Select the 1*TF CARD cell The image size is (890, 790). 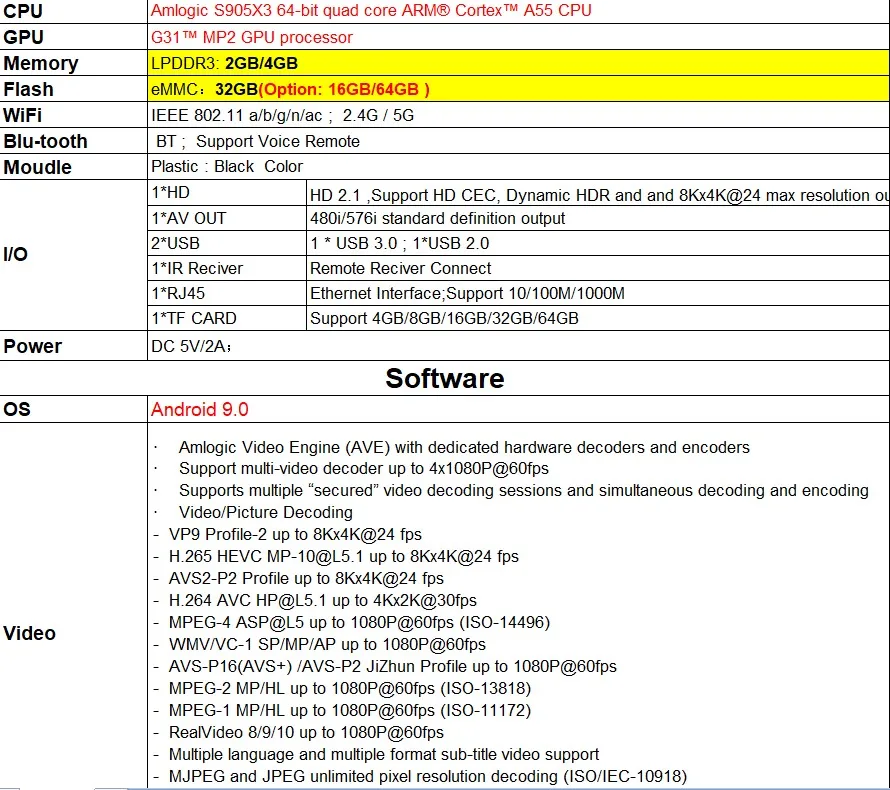226,318
